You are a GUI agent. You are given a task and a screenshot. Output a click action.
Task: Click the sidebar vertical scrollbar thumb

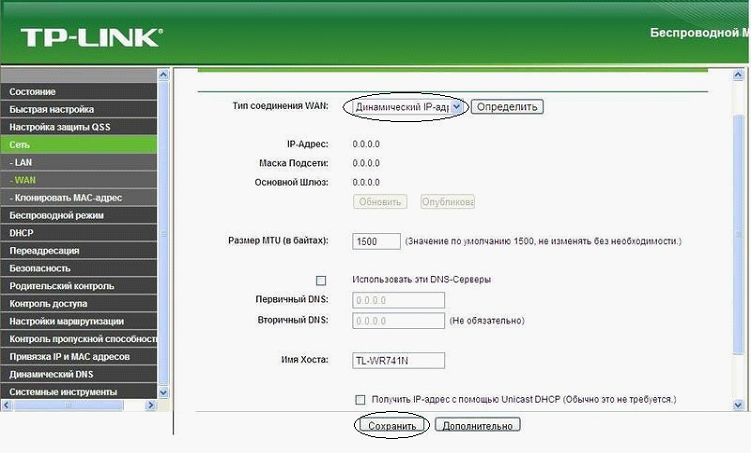[163, 233]
